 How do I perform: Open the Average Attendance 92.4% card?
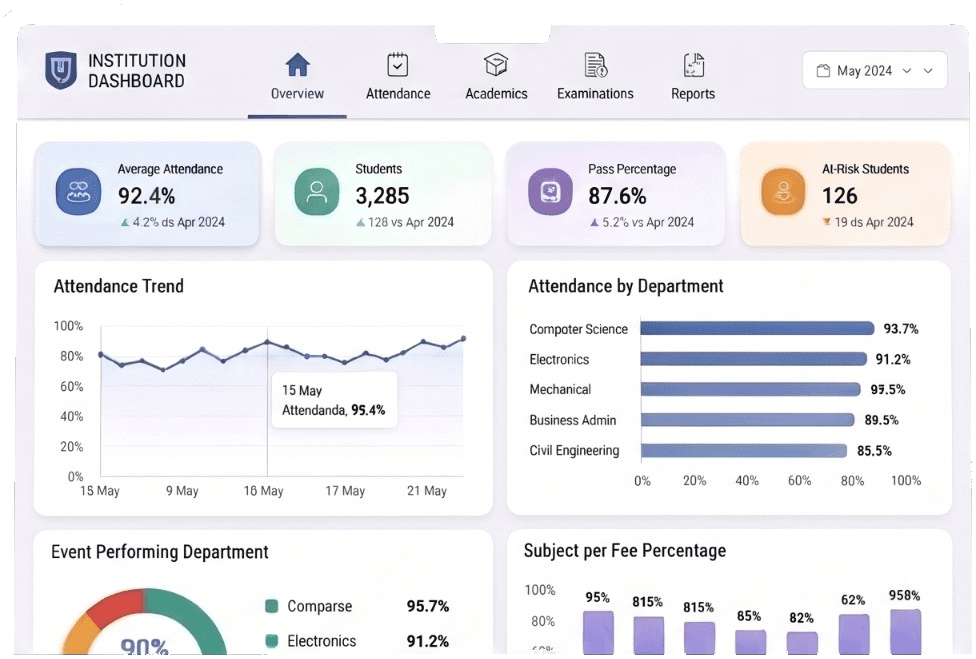click(148, 194)
